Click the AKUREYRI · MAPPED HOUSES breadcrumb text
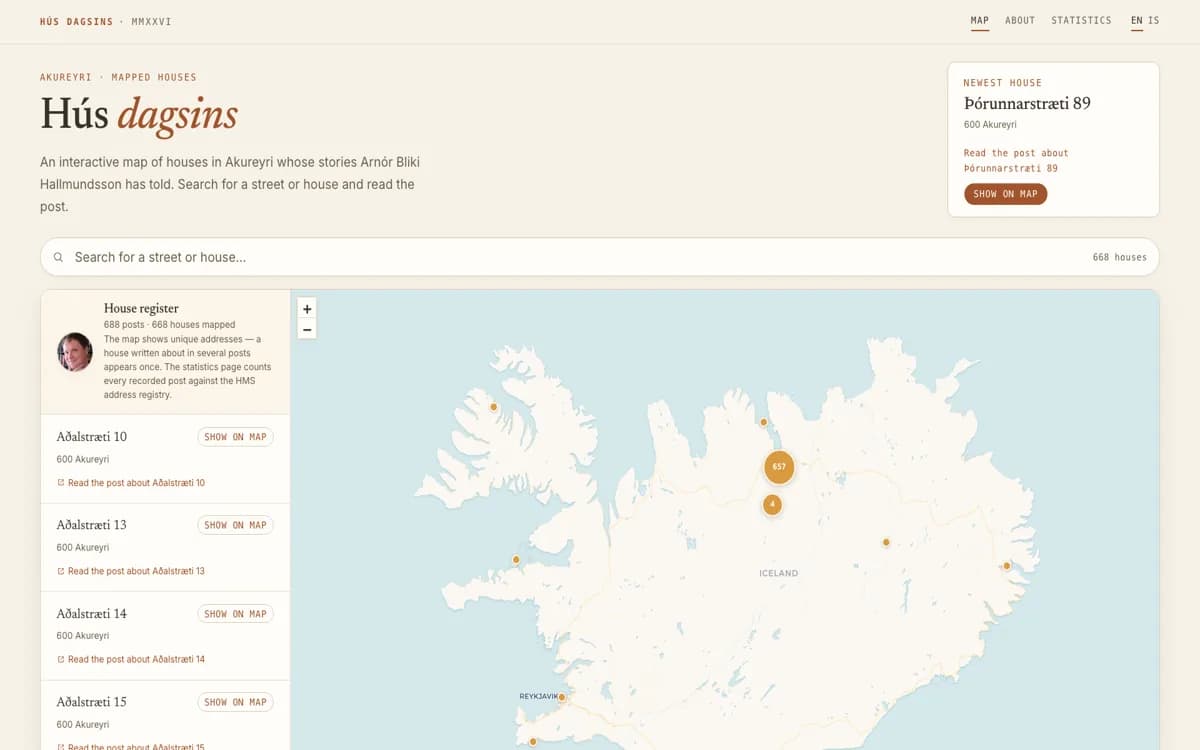The image size is (1200, 750). coord(118,77)
